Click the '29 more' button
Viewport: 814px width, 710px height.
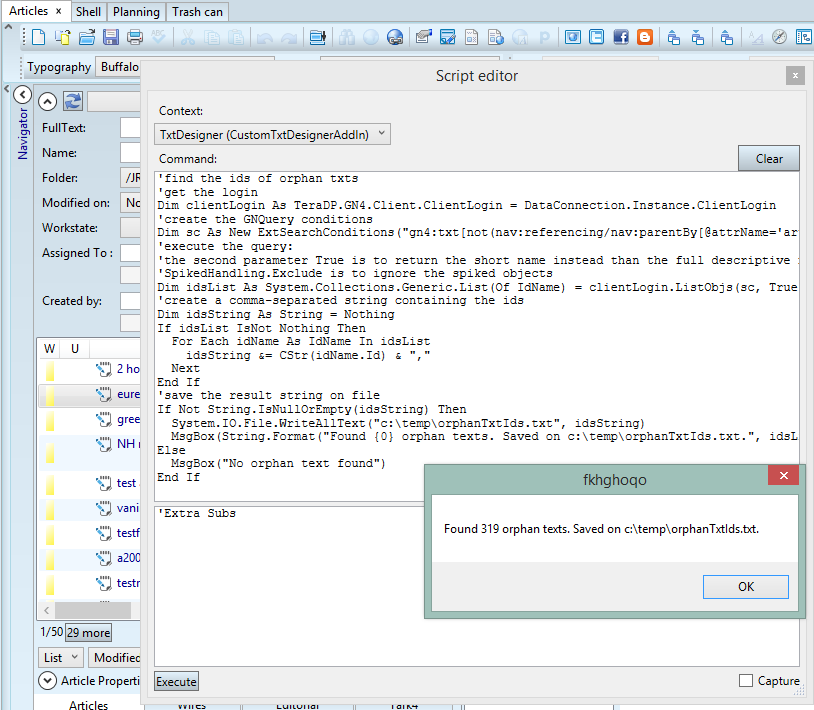coord(89,633)
